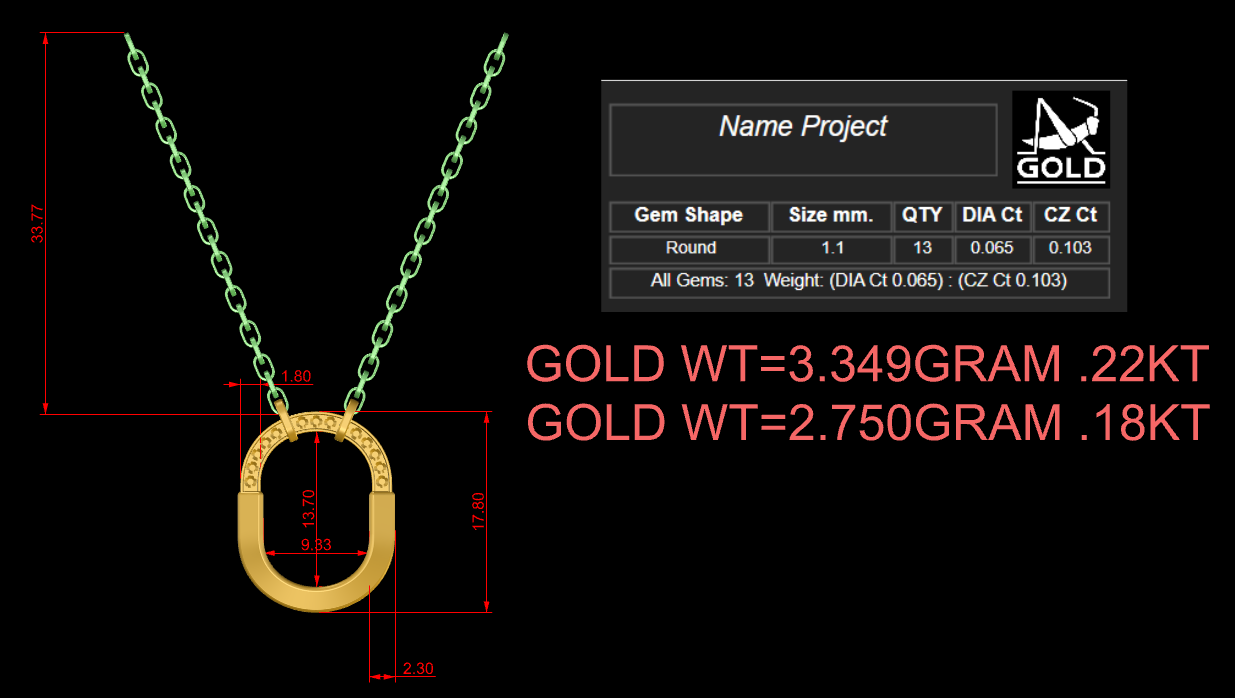Click the DIA Ct column header

tap(992, 216)
